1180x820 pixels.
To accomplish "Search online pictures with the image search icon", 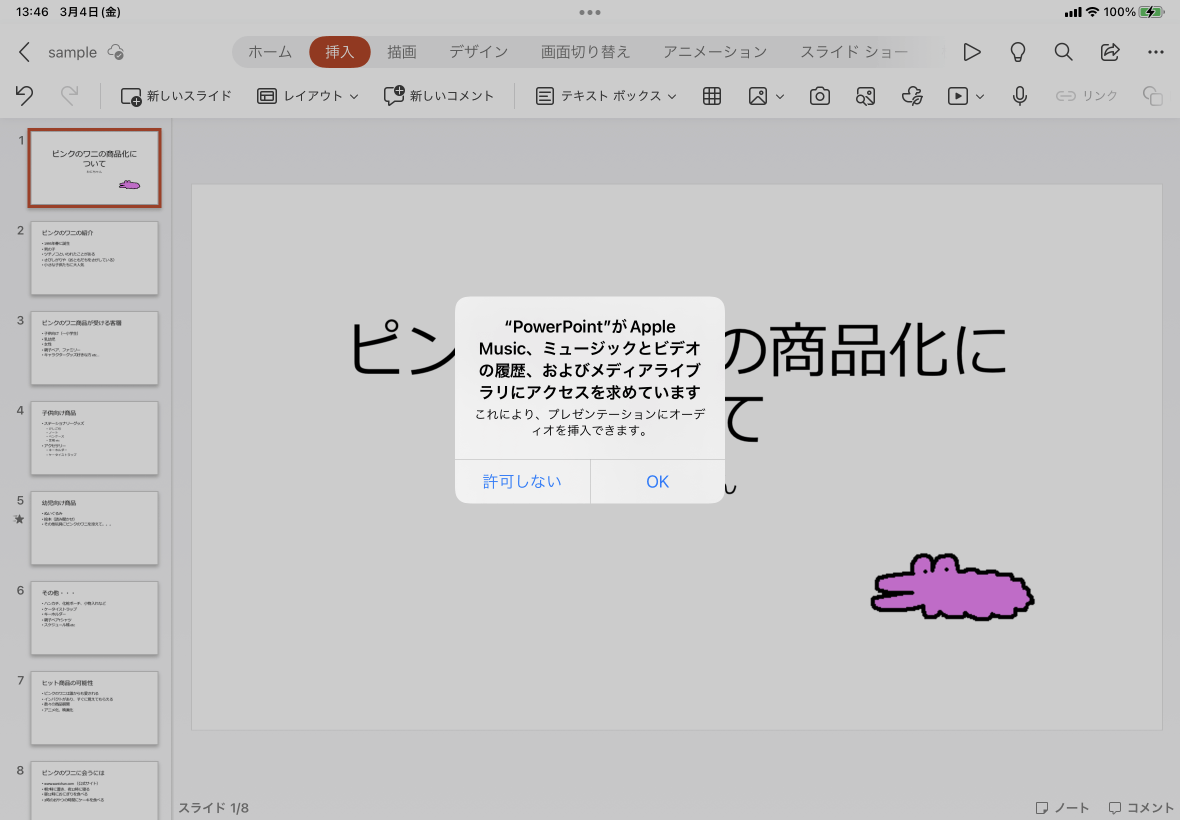I will [x=865, y=95].
